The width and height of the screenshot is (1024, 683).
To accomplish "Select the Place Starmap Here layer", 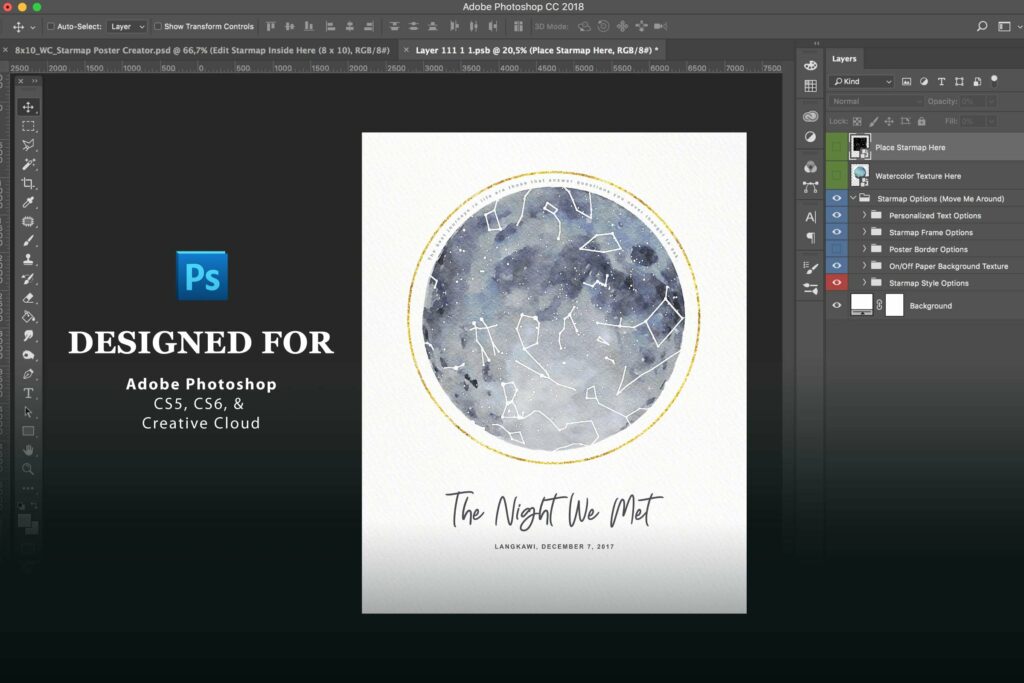I will (x=908, y=147).
